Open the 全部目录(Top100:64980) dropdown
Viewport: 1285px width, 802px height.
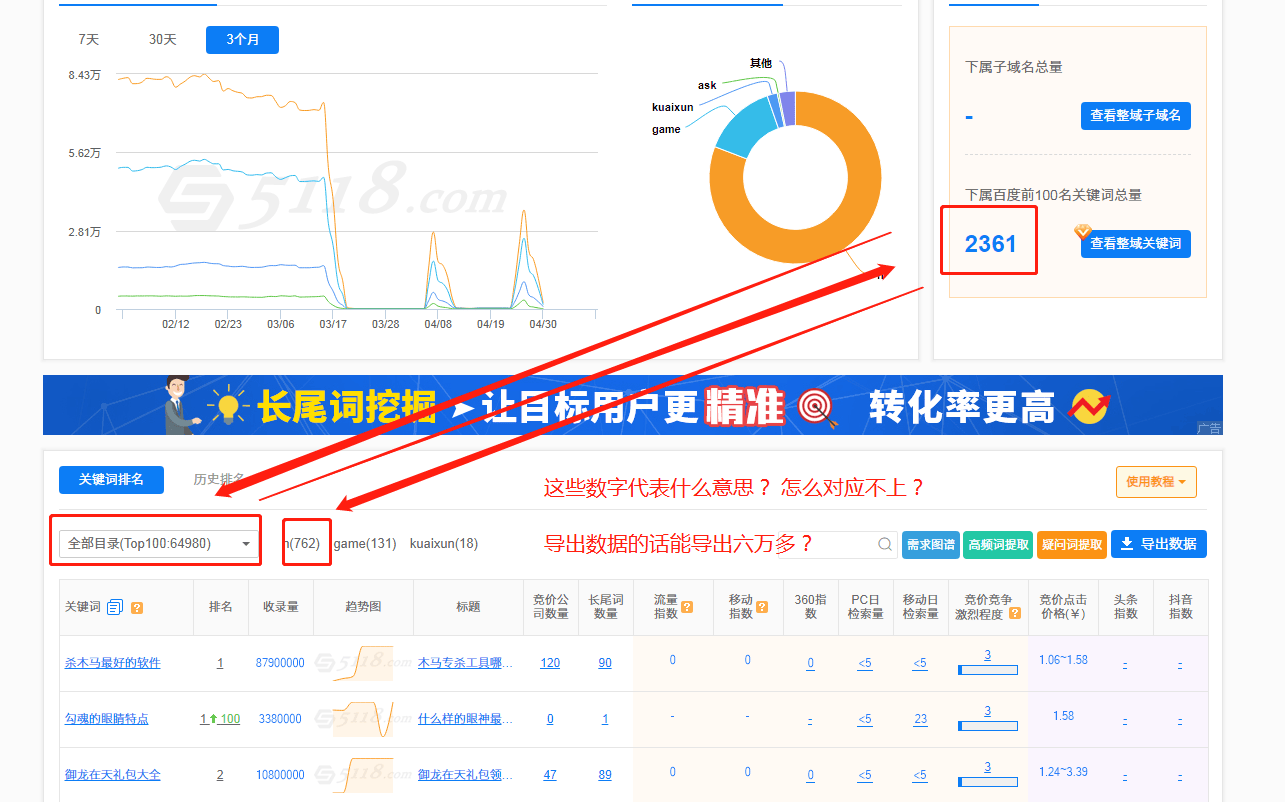pos(159,544)
